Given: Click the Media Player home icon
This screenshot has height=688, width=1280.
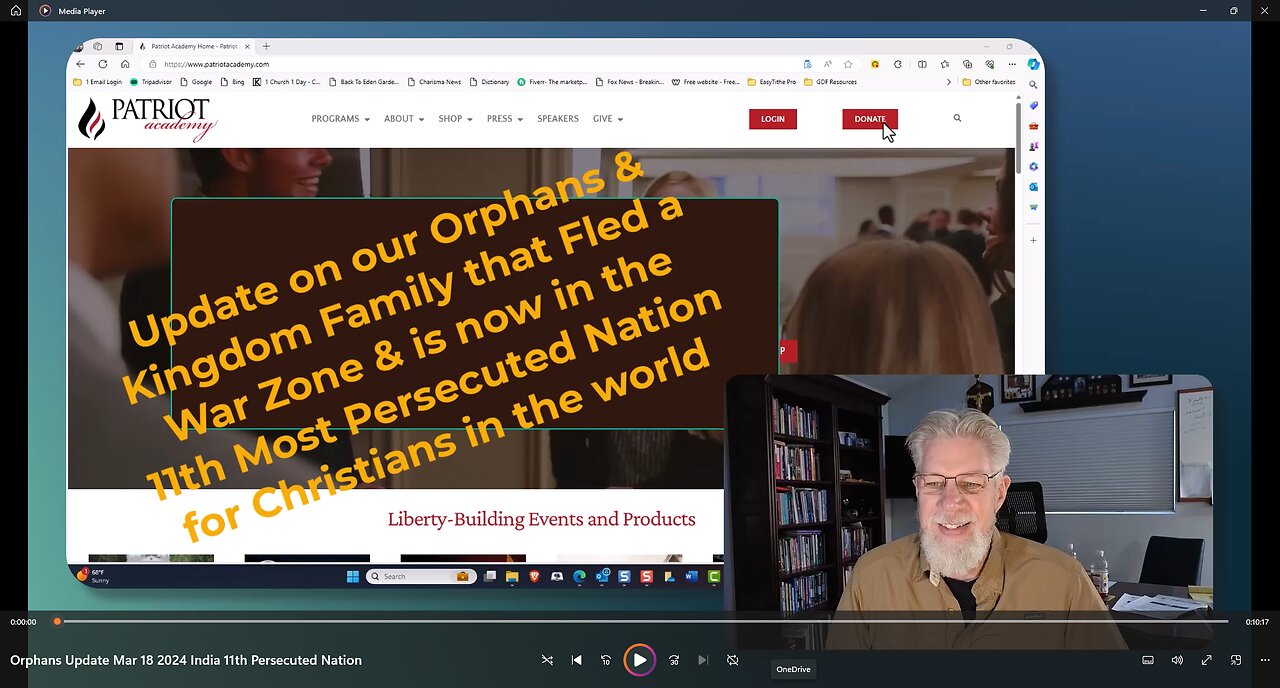Looking at the screenshot, I should click(16, 11).
